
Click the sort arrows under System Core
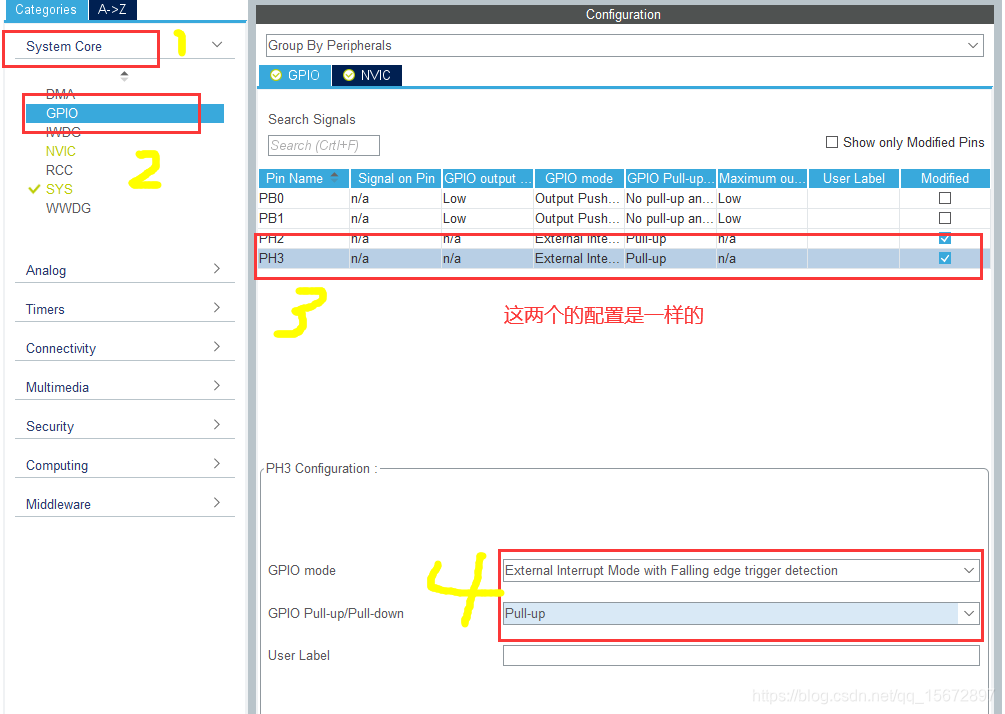[124, 76]
